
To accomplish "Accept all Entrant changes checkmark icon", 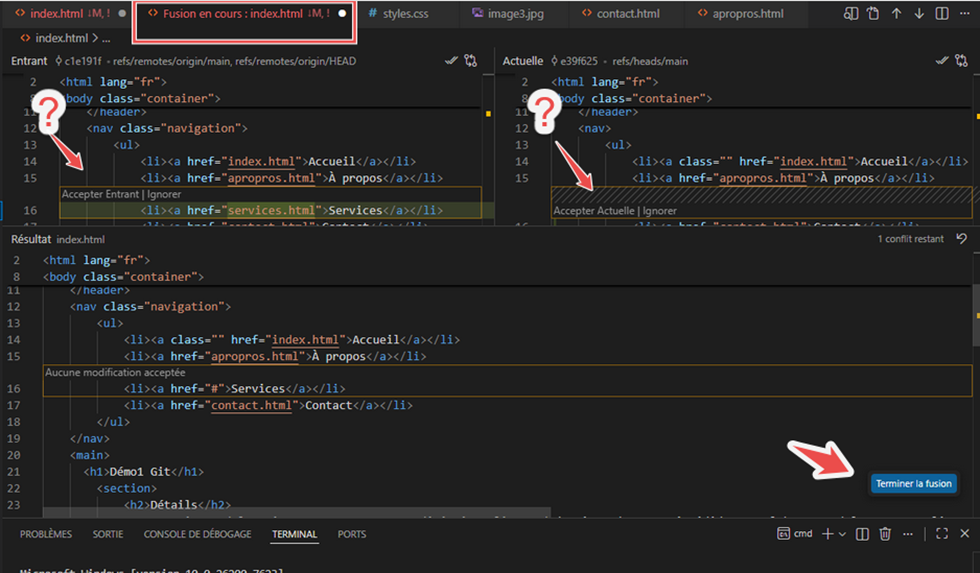I will (451, 61).
